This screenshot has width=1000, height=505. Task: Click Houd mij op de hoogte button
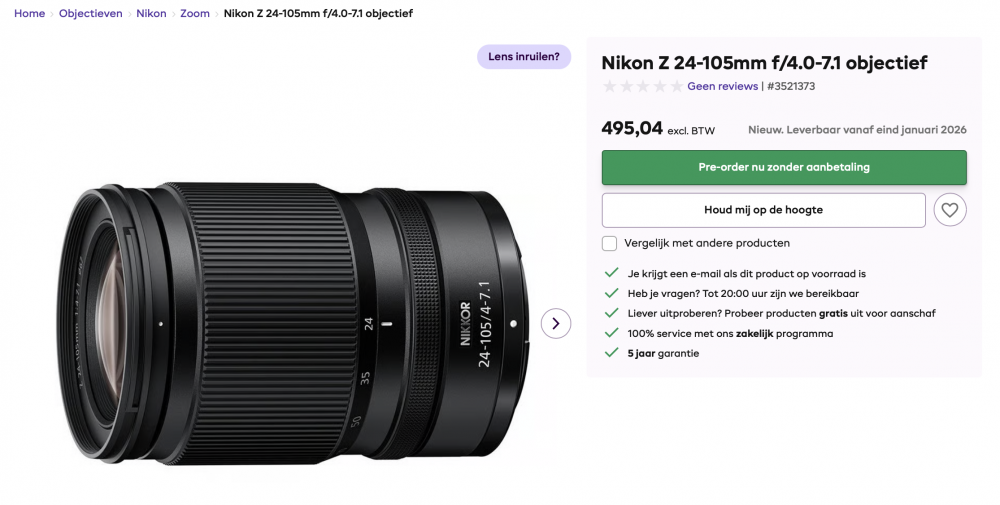(763, 210)
